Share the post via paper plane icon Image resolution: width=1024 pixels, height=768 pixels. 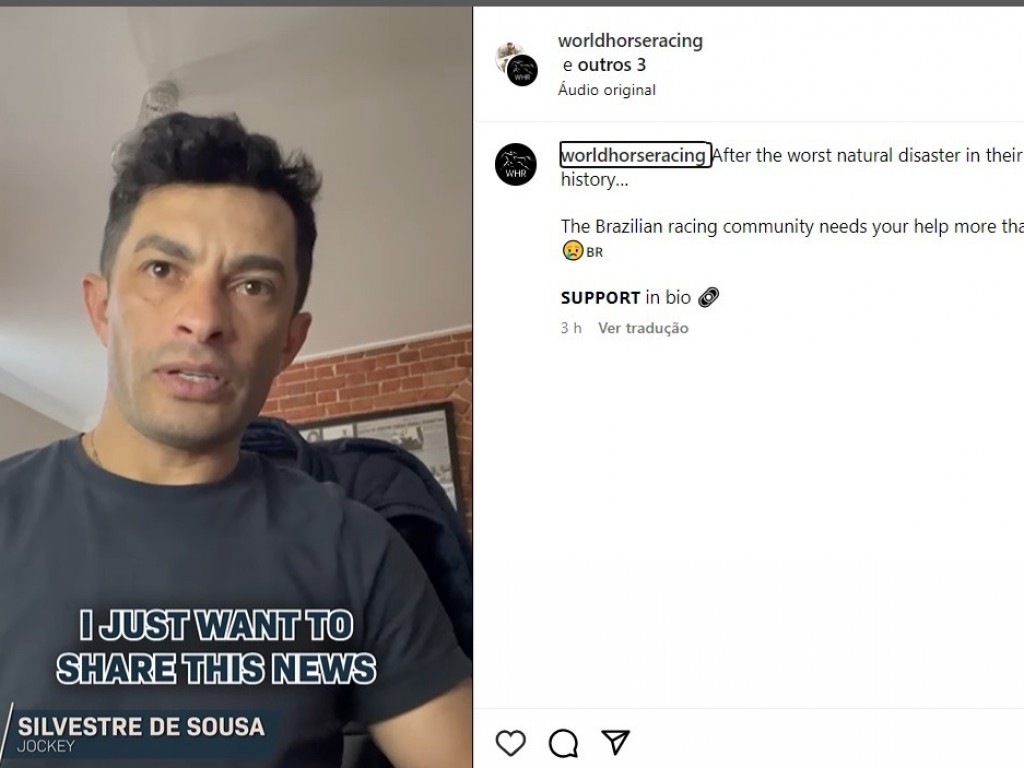pos(615,742)
